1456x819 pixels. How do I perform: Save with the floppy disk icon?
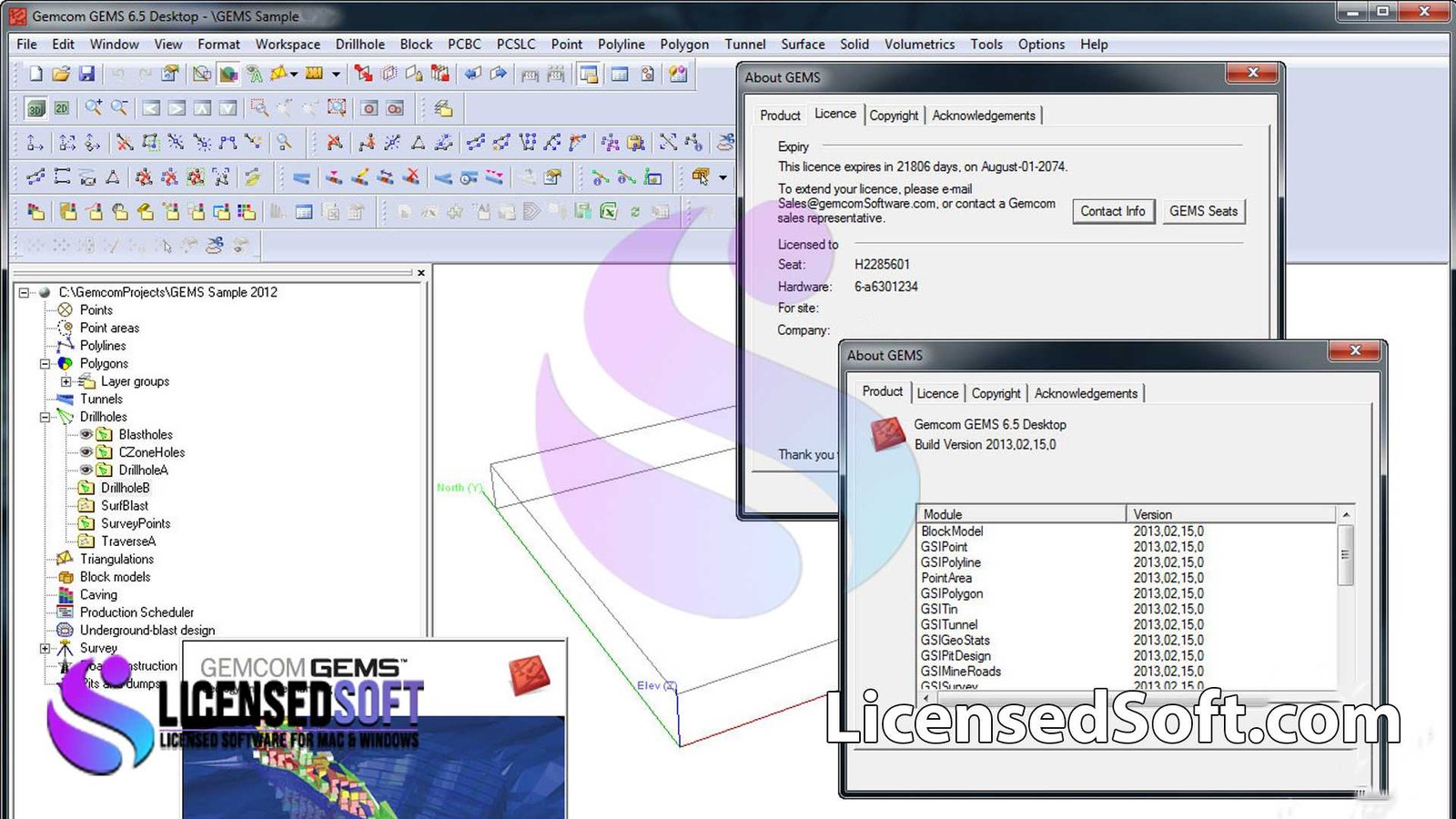pyautogui.click(x=86, y=74)
